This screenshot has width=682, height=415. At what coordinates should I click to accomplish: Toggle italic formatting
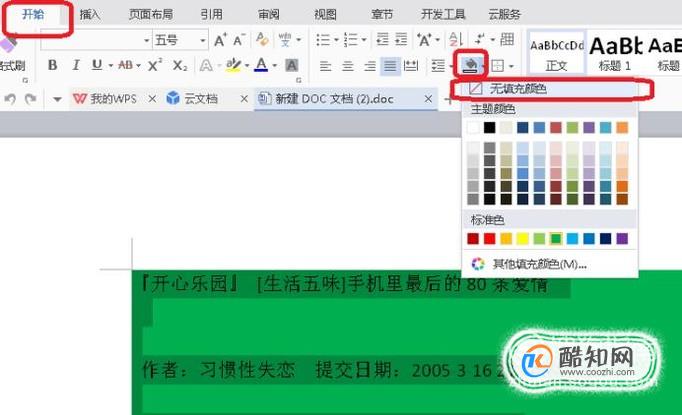tap(76, 65)
